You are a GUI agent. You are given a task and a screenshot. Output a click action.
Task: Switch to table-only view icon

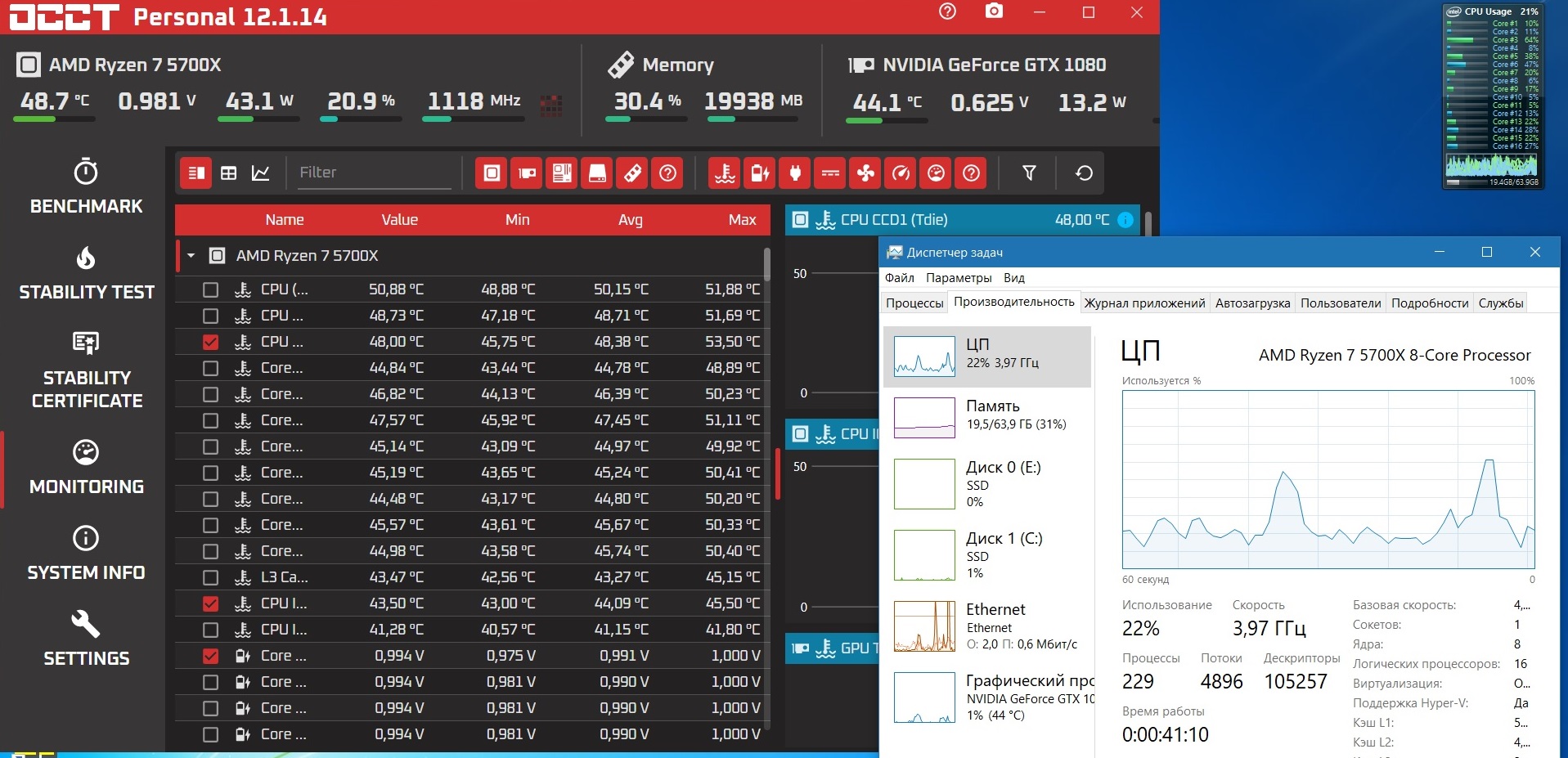pyautogui.click(x=229, y=173)
